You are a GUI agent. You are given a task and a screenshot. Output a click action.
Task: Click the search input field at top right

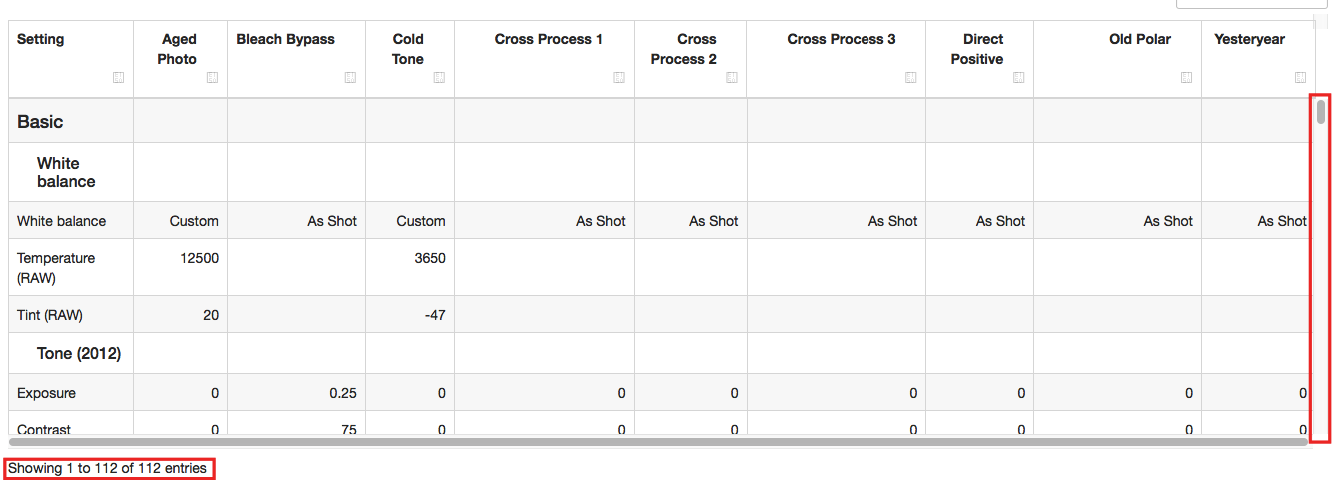(1250, 4)
